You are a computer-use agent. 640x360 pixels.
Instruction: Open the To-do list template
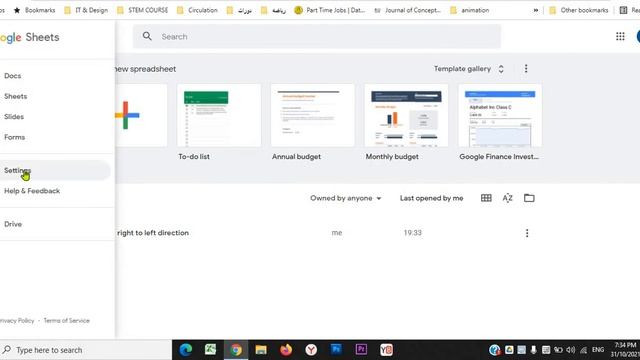219,116
